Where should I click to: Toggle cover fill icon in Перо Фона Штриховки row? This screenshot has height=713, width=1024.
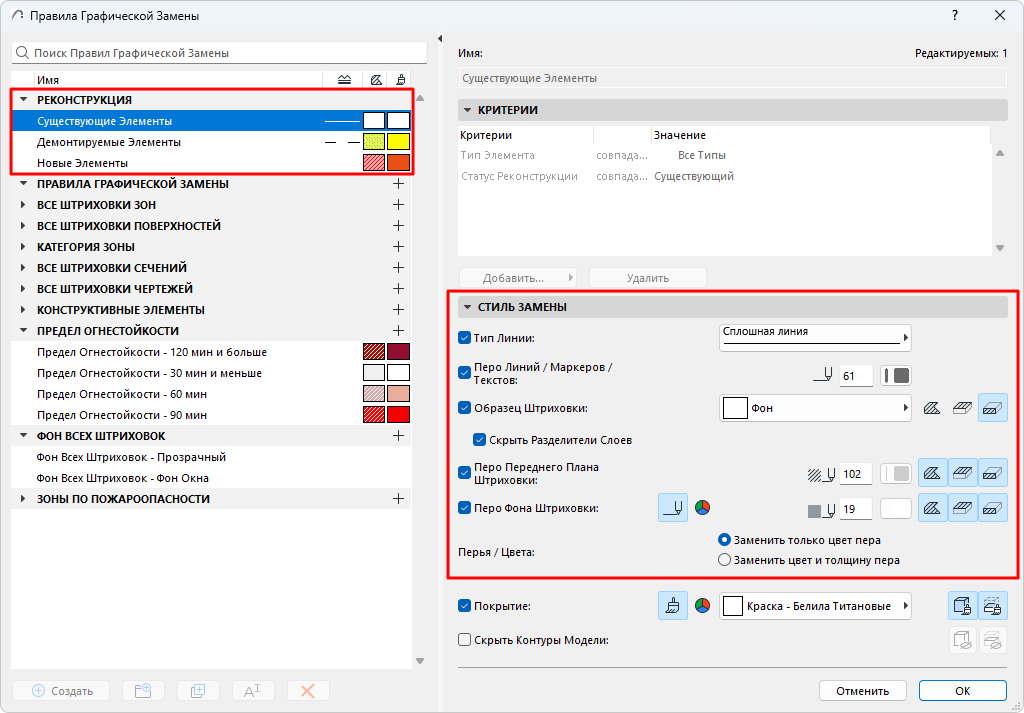point(963,508)
